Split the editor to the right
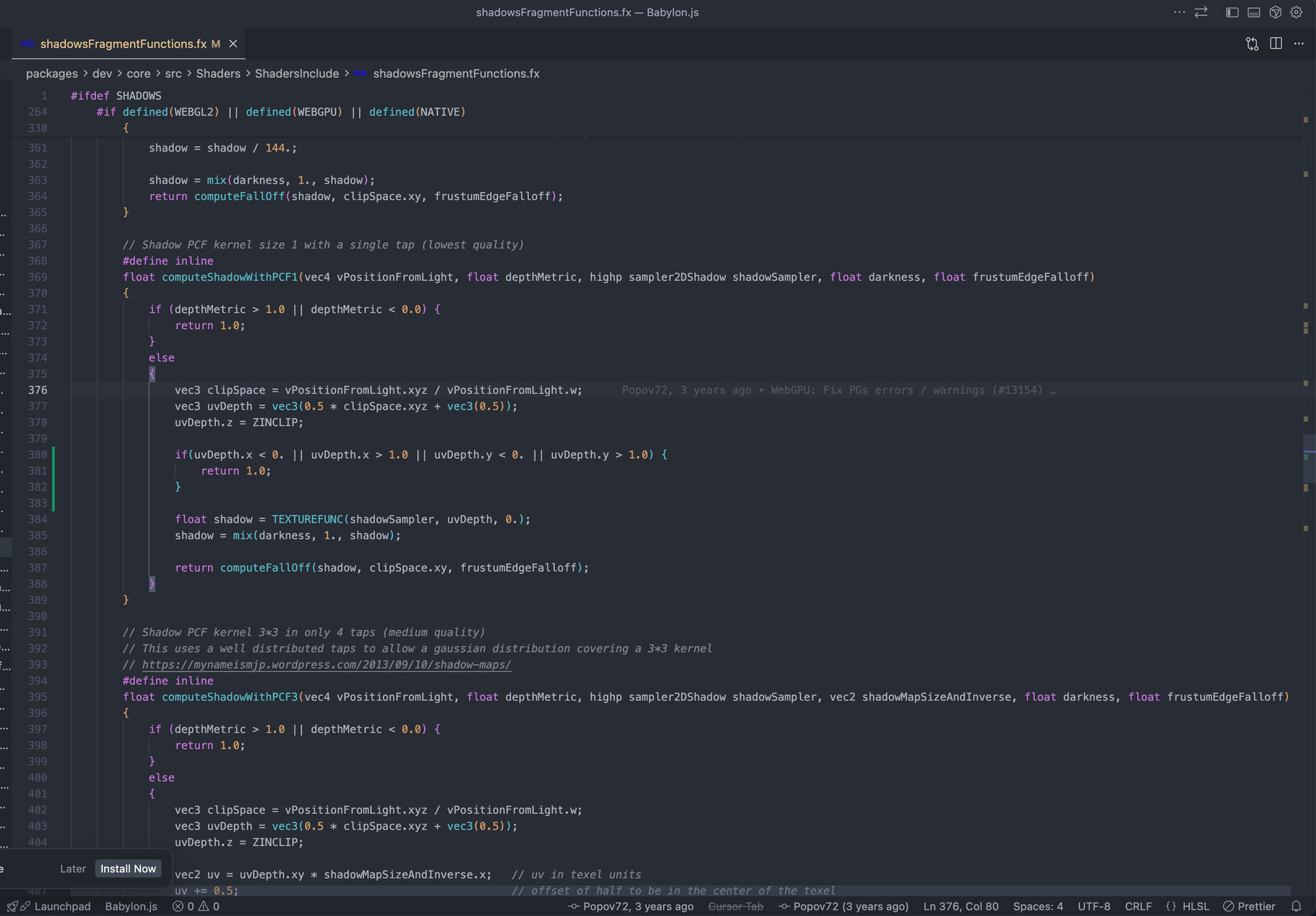 pos(1276,44)
